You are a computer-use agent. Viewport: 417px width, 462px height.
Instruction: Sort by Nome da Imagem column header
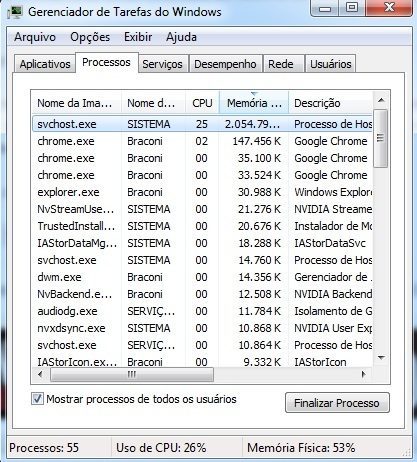pos(77,103)
